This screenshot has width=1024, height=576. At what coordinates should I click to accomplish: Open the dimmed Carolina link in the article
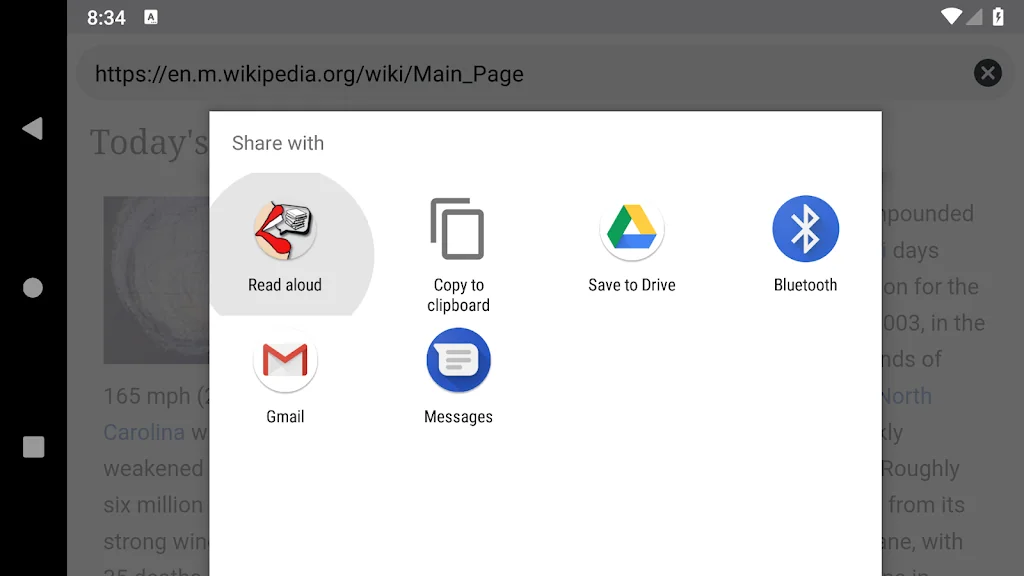[144, 432]
